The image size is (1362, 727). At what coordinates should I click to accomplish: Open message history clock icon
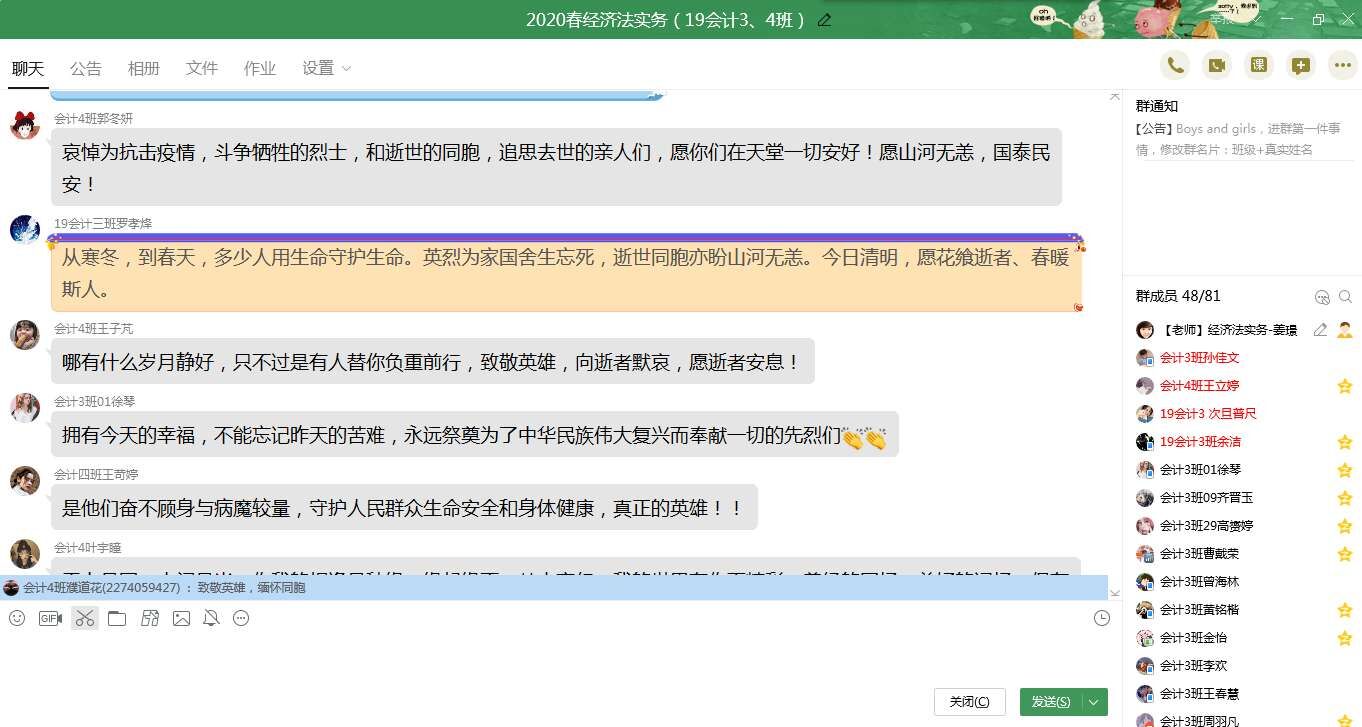(1101, 619)
